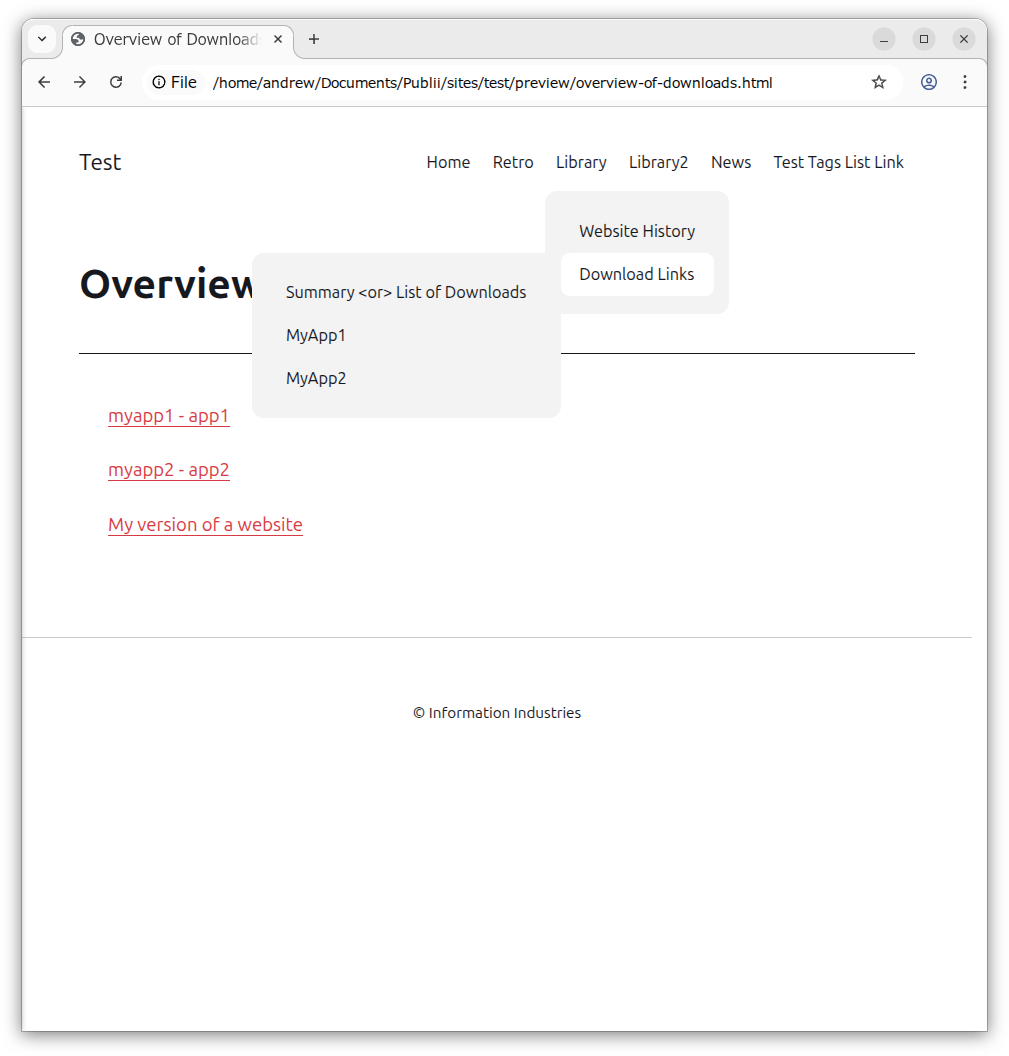Click the browser back arrow
Screen dimensions: 1009x1056
pos(44,82)
